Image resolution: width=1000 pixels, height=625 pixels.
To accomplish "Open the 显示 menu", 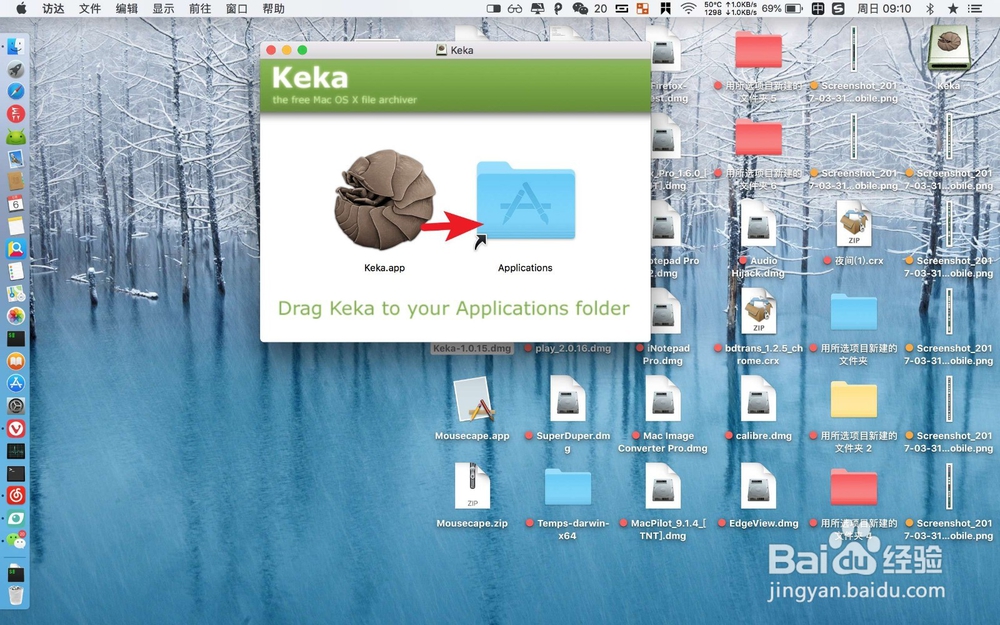I will 163,8.
